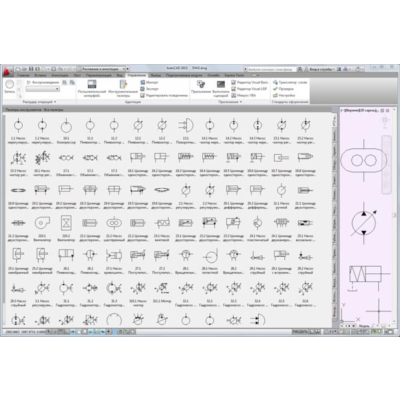400x400 pixels.
Task: Expand the Рекордер операций panel
Action: pyautogui.click(x=39, y=102)
